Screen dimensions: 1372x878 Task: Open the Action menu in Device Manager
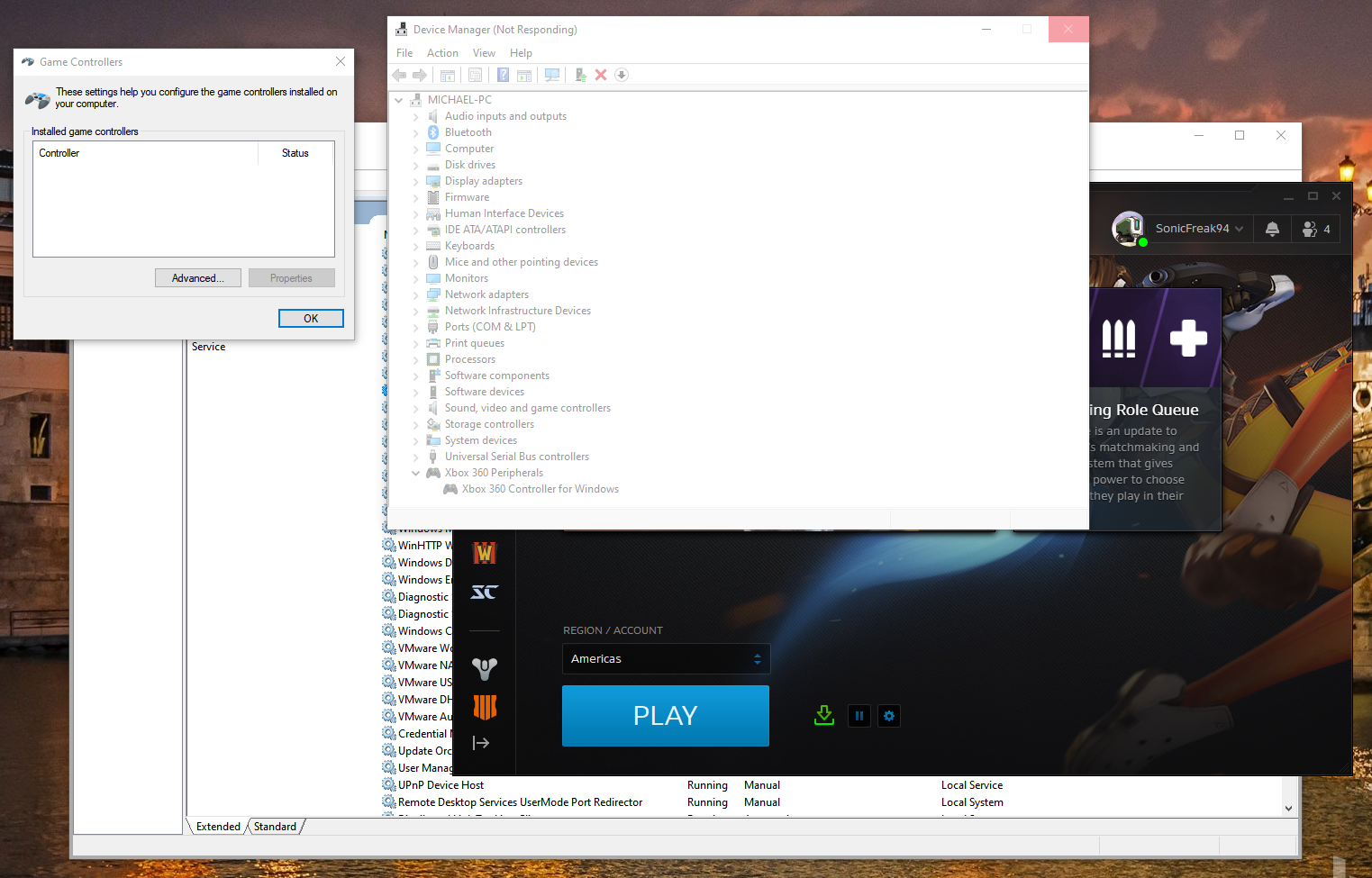[x=442, y=53]
